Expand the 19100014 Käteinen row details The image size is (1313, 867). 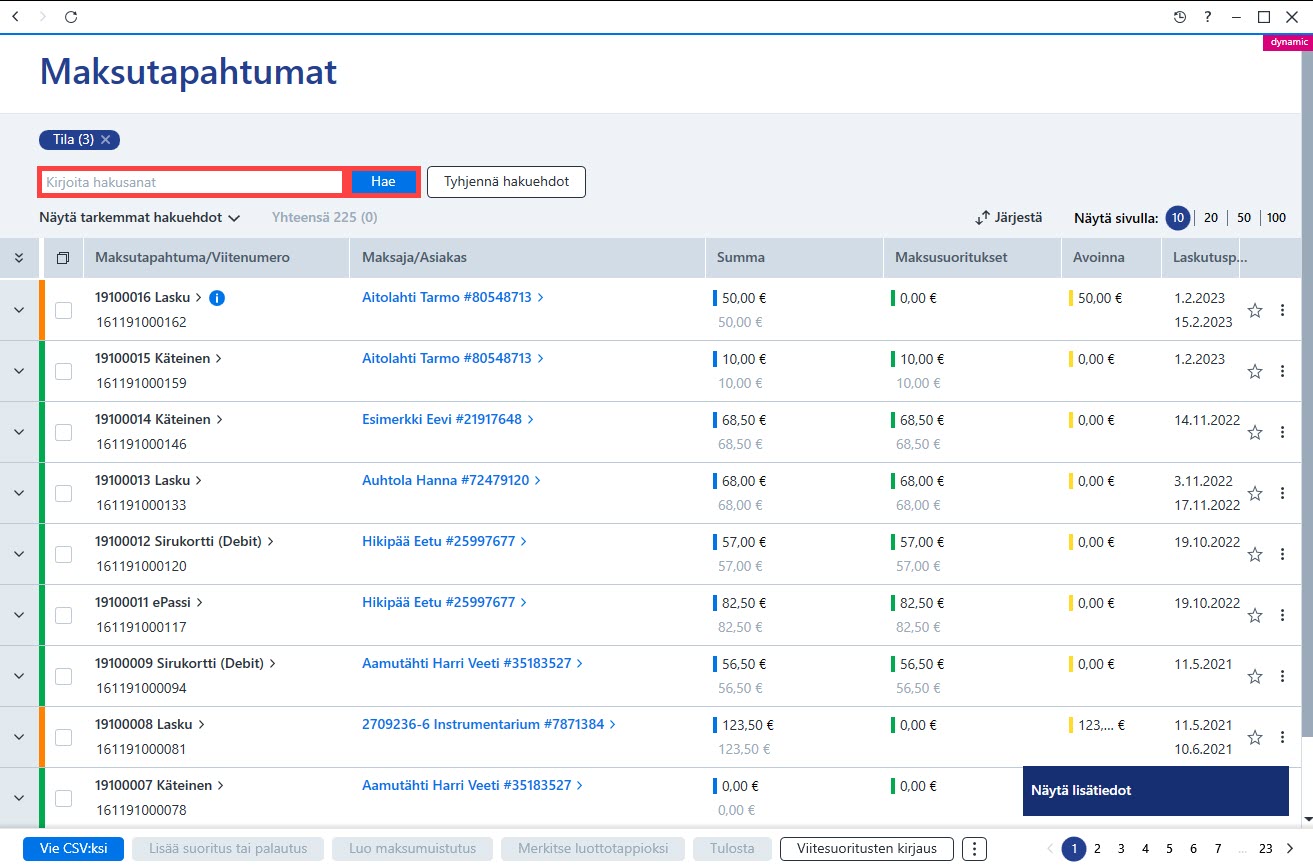pos(18,432)
